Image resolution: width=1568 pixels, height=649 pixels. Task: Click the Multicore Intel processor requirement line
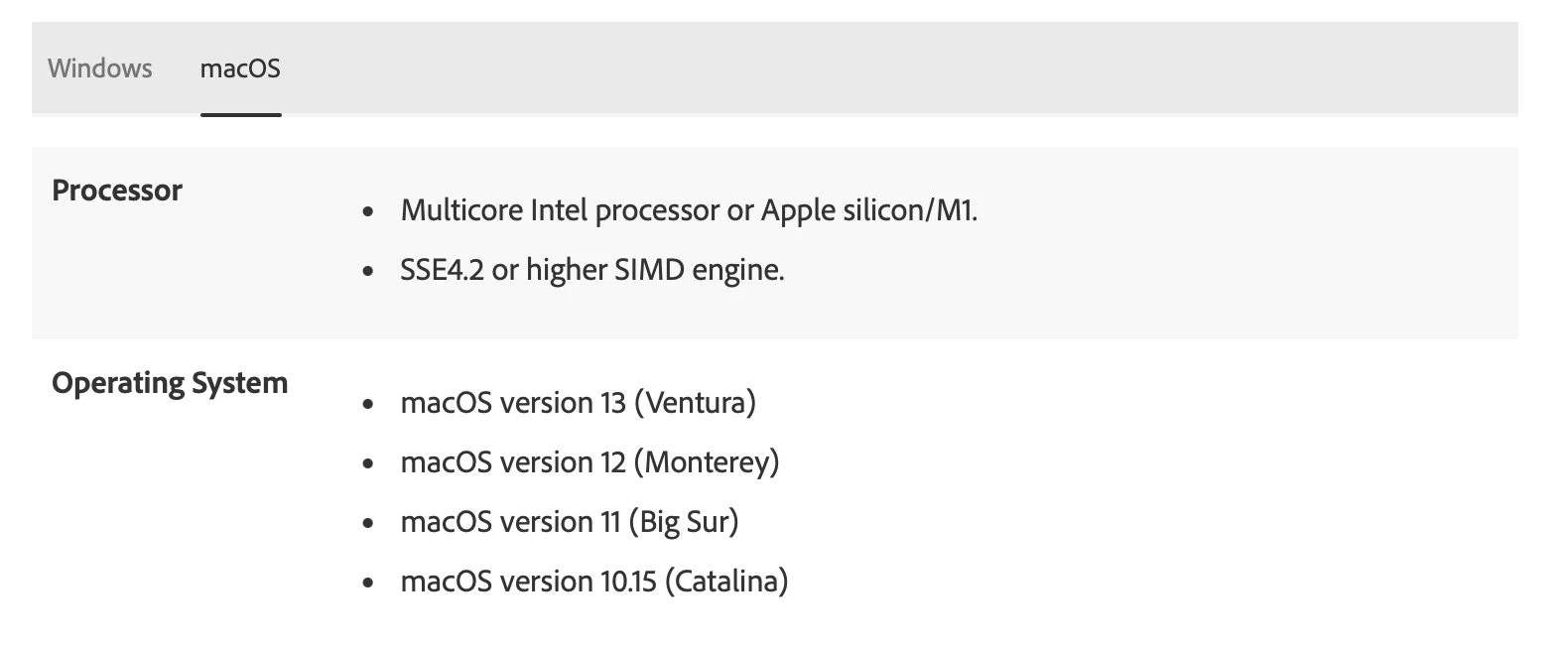point(689,210)
